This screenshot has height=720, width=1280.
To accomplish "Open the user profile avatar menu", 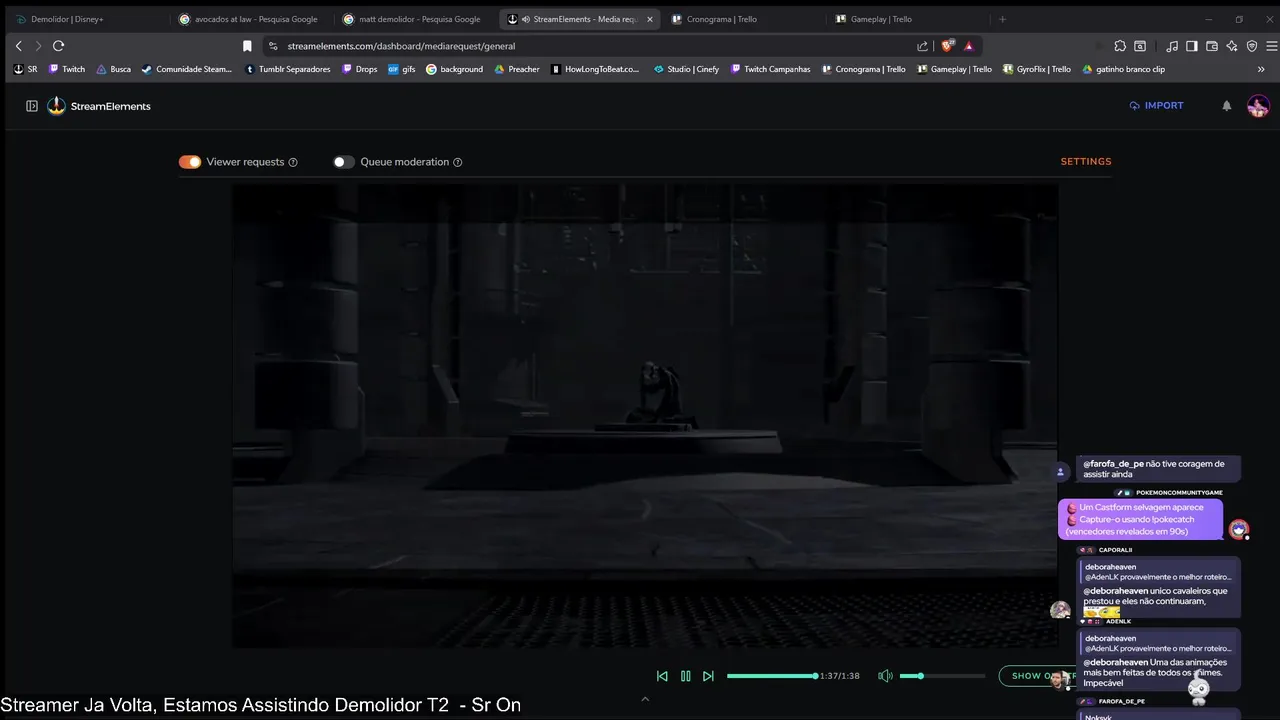I will coord(1258,106).
